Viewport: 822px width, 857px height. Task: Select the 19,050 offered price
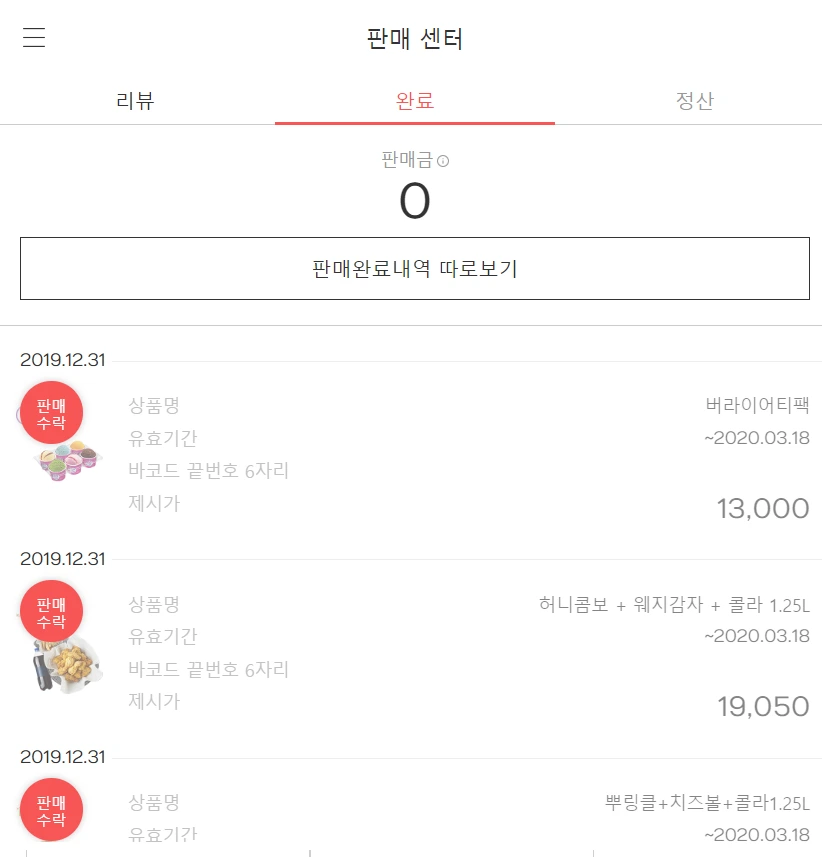(763, 707)
